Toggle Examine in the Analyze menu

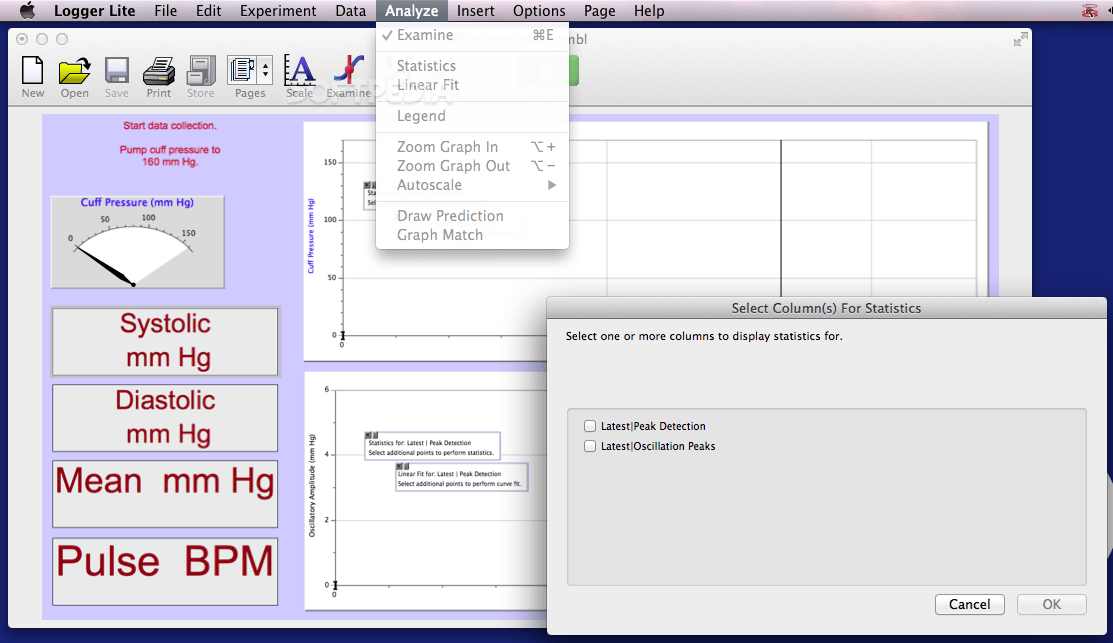pos(427,34)
